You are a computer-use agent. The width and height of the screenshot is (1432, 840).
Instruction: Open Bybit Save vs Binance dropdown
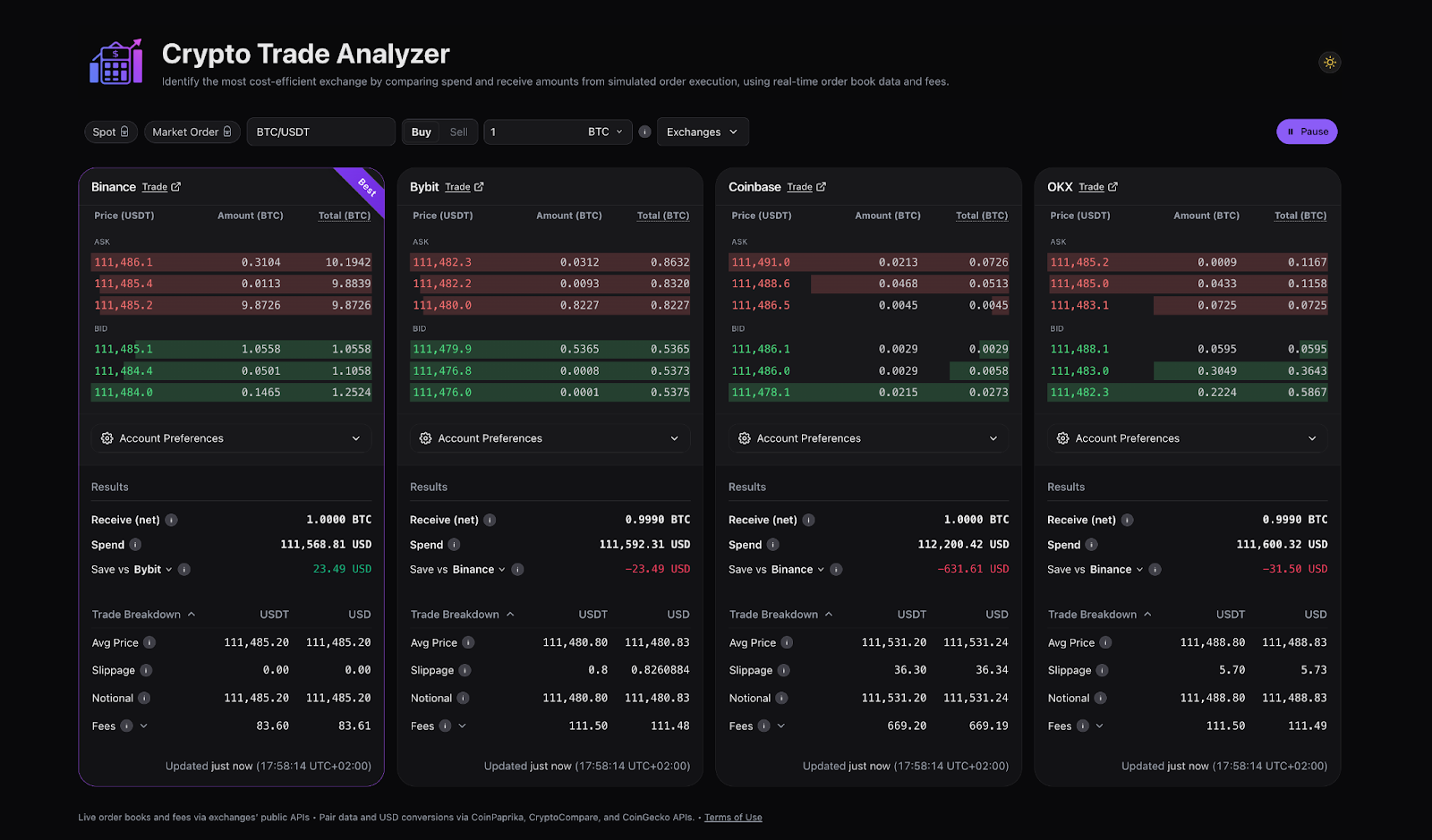[479, 570]
